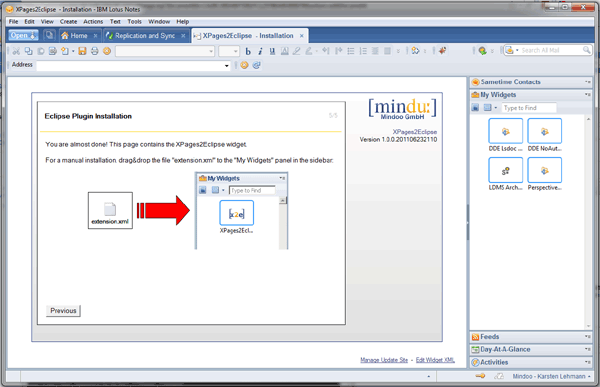Click the highlighter pen icon

[x=297, y=51]
